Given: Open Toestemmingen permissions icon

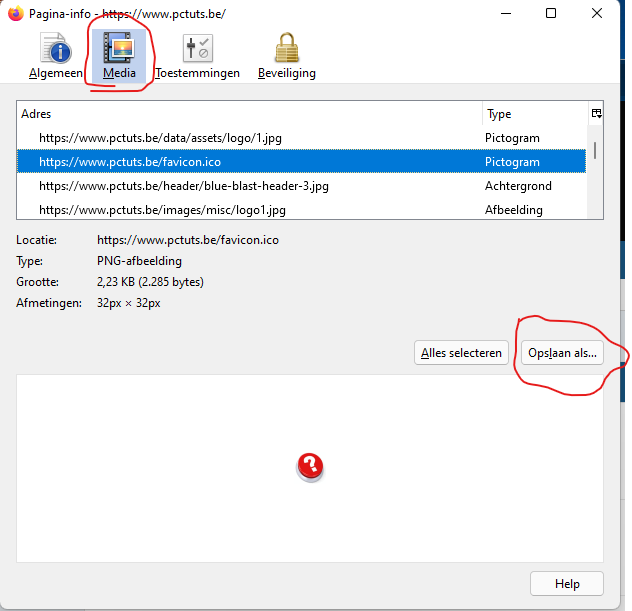Looking at the screenshot, I should click(x=197, y=50).
